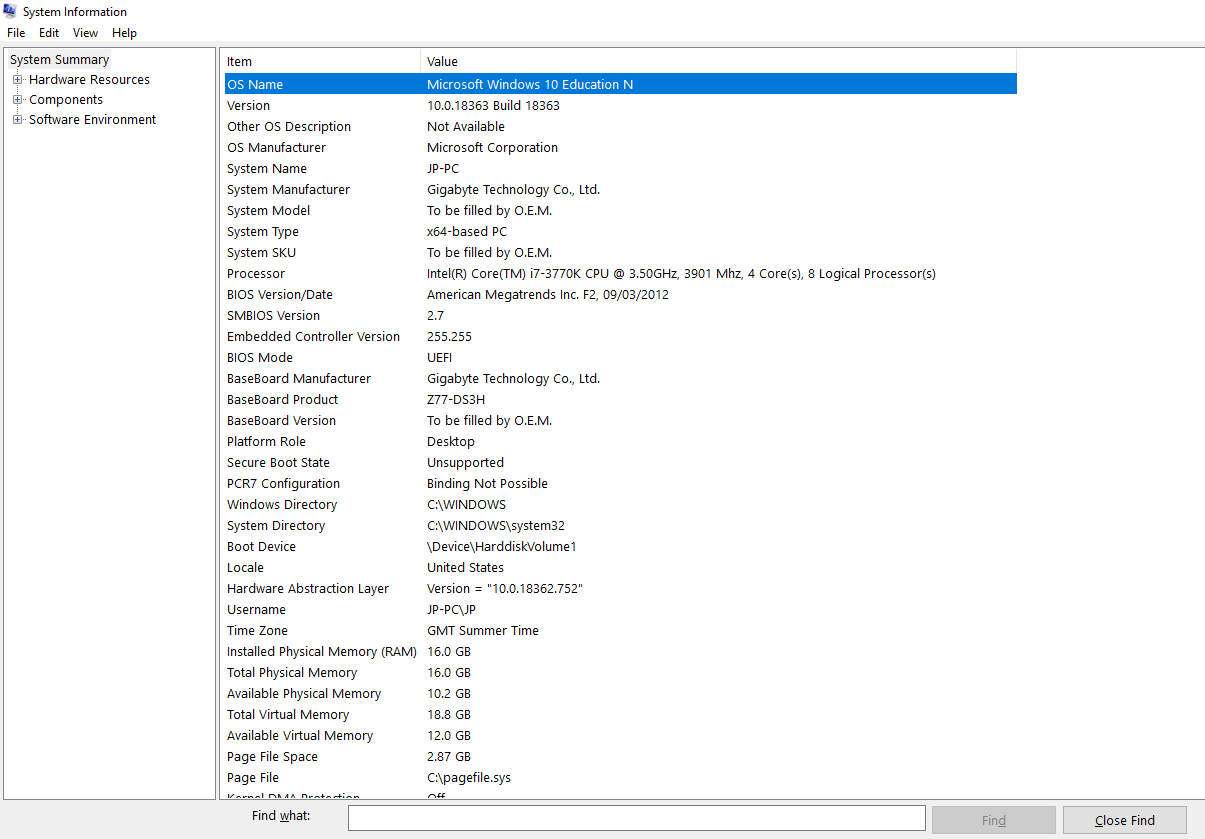Click the System SKU row
The height and width of the screenshot is (839, 1205).
(x=620, y=253)
